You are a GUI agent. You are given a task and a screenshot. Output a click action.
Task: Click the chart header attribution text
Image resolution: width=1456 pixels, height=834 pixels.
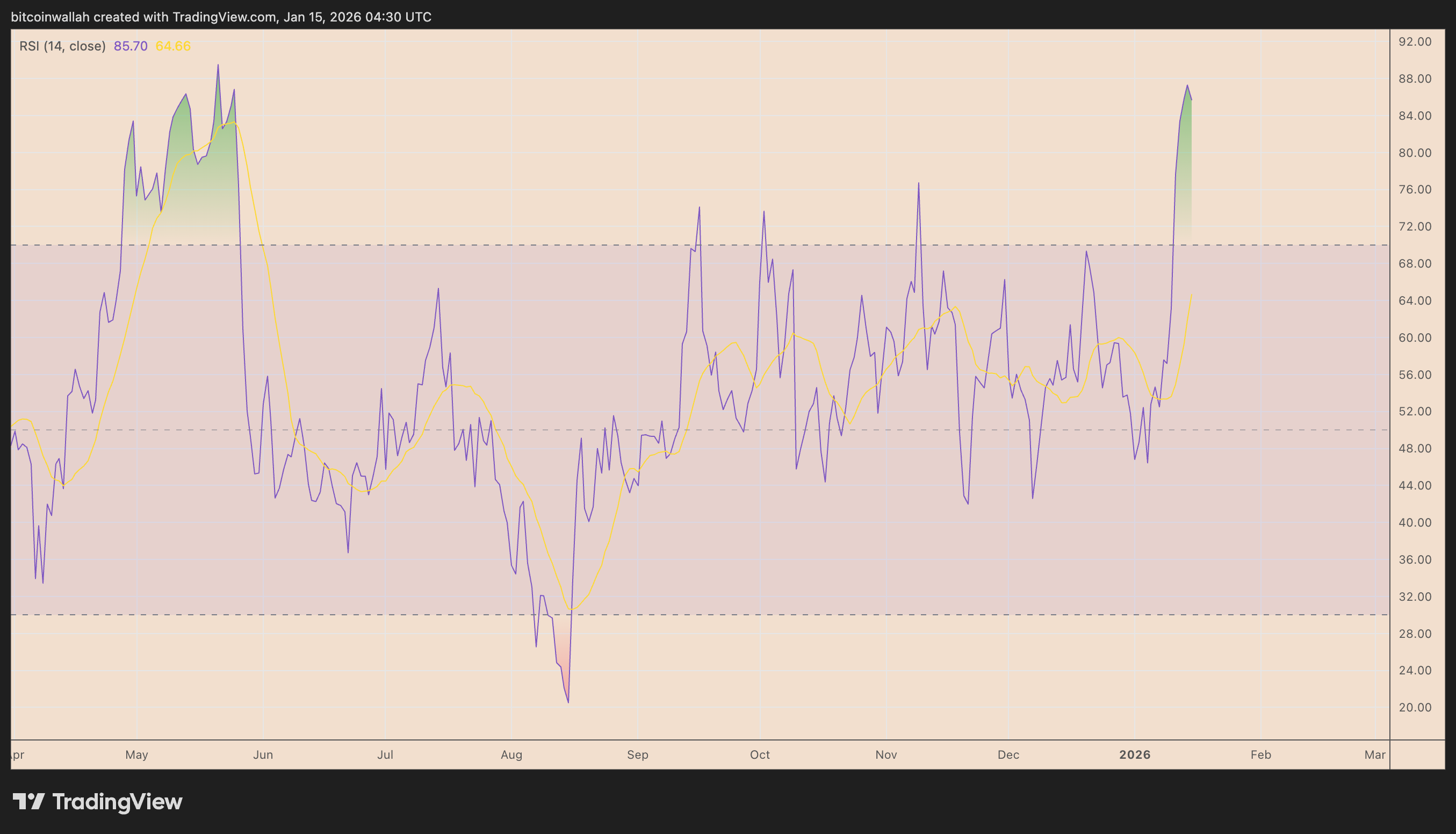click(221, 17)
